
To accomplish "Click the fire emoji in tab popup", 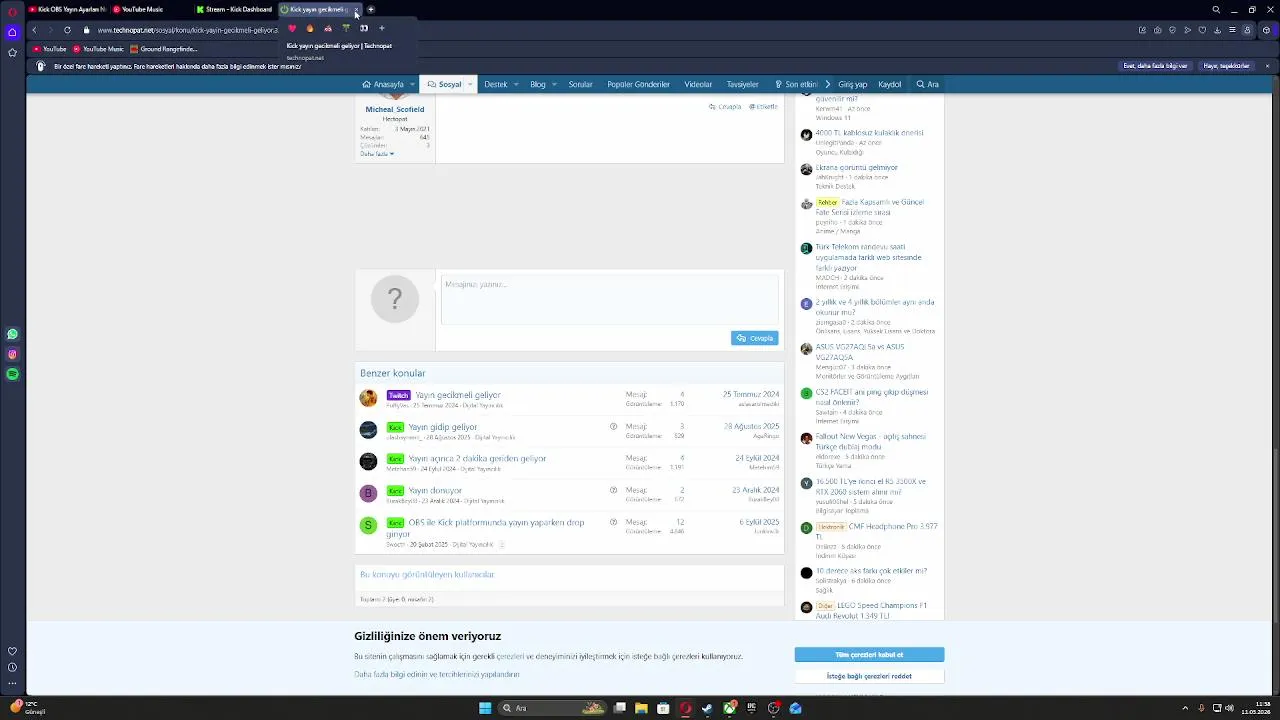I will (x=310, y=28).
